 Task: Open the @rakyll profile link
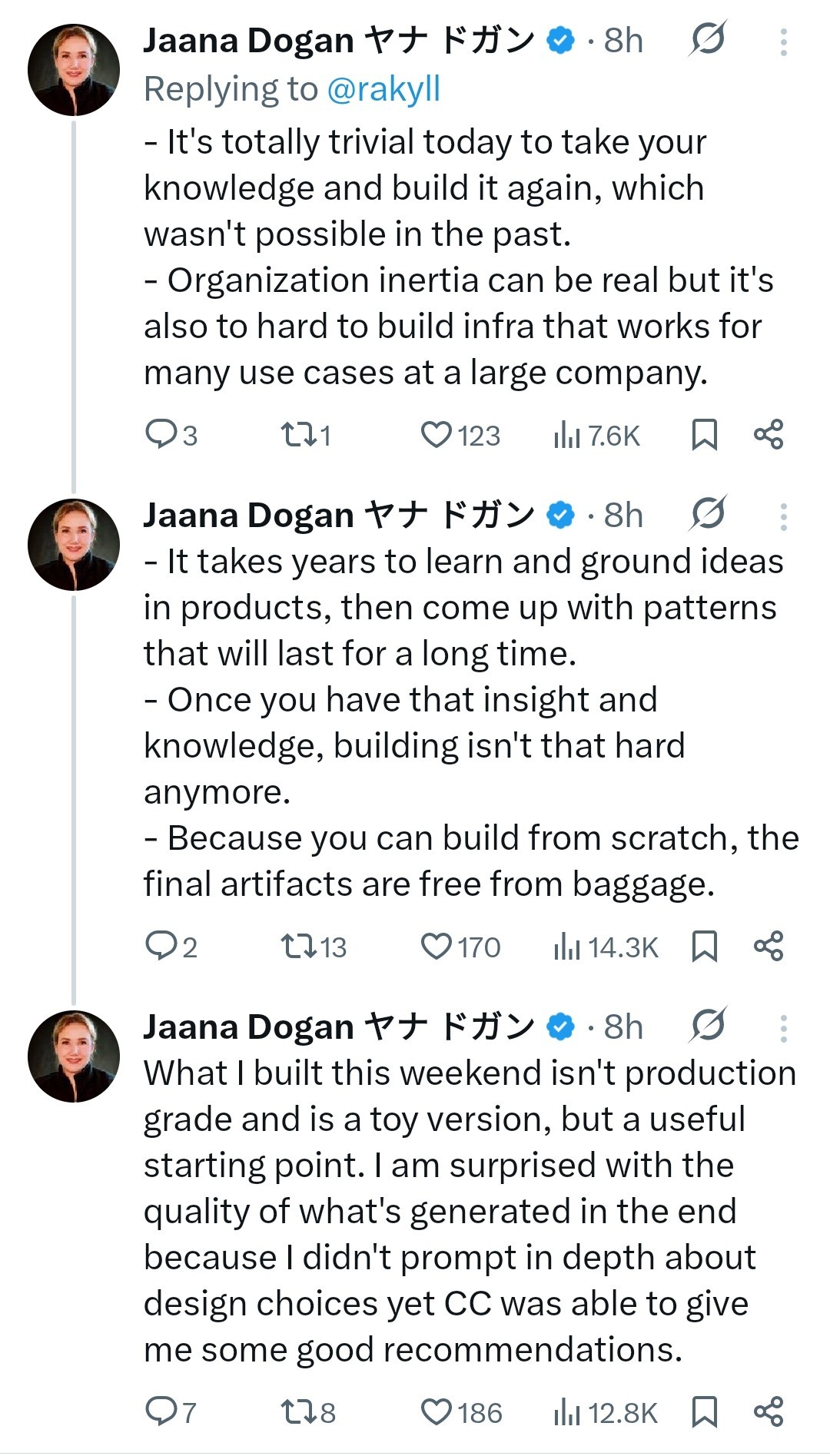coord(383,89)
